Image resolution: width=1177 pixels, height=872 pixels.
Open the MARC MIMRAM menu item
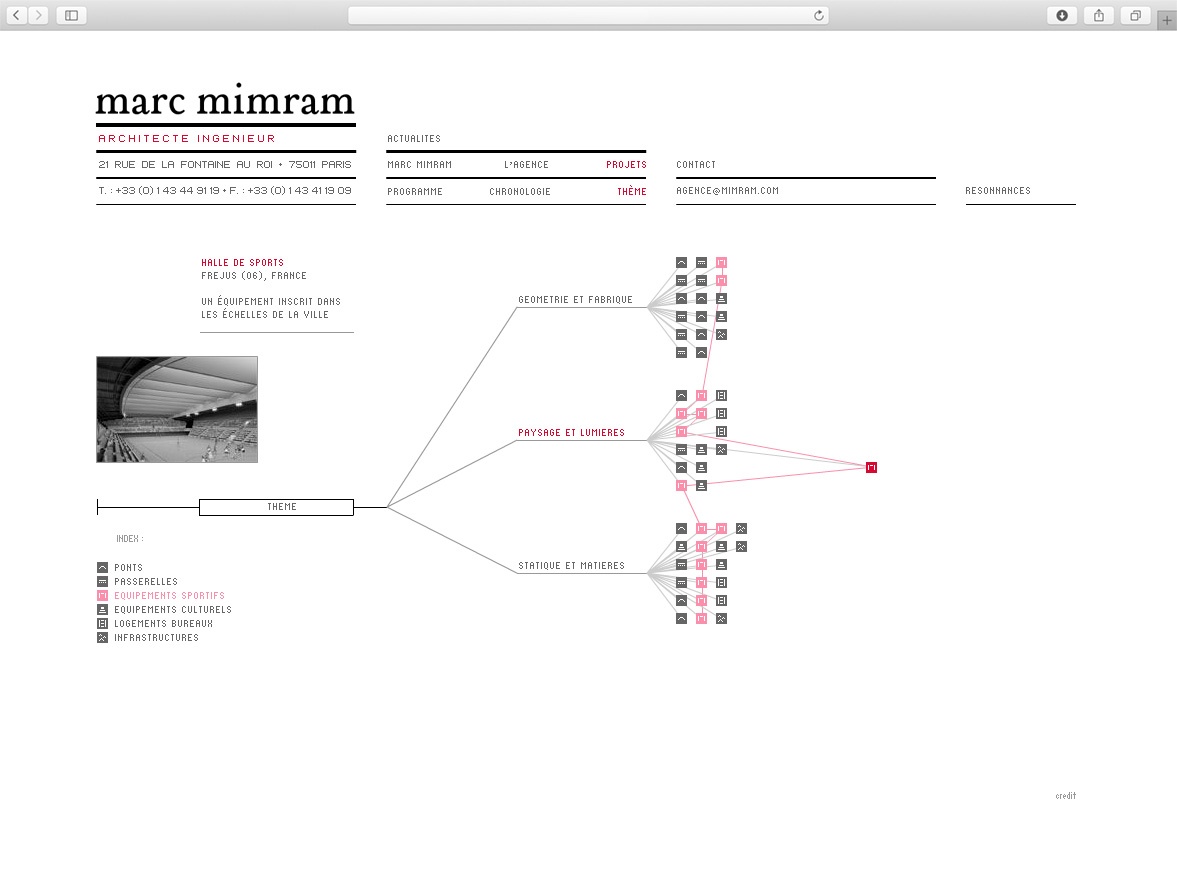point(419,164)
